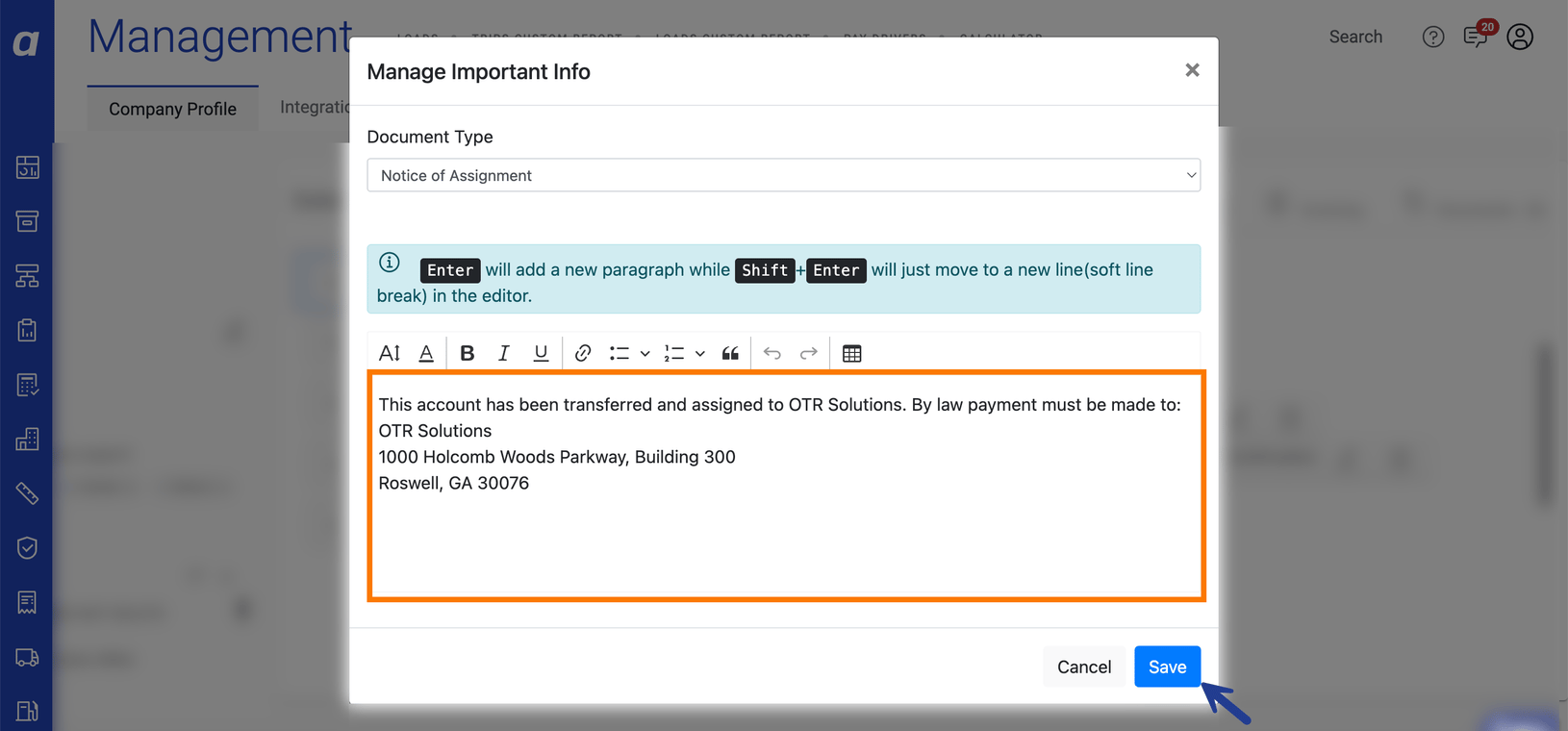Undo the last edit

(772, 353)
